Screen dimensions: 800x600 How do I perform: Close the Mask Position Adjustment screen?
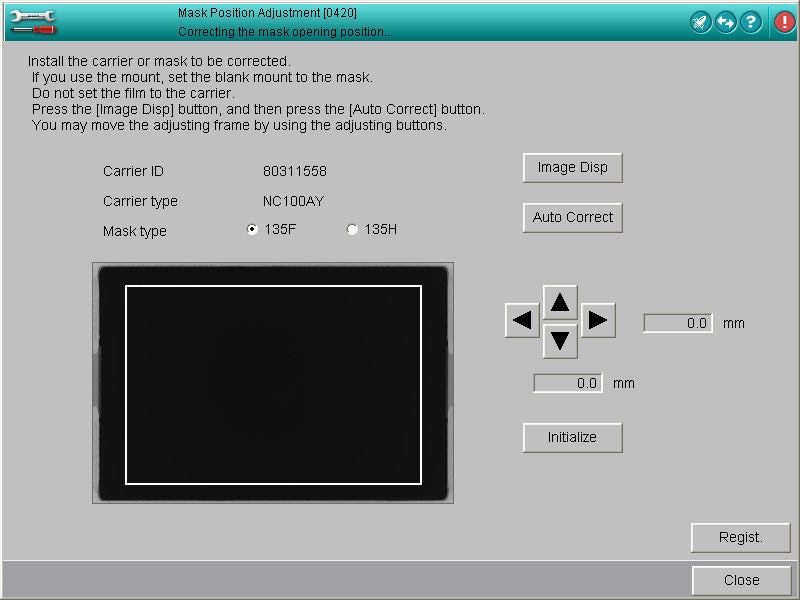pos(741,580)
